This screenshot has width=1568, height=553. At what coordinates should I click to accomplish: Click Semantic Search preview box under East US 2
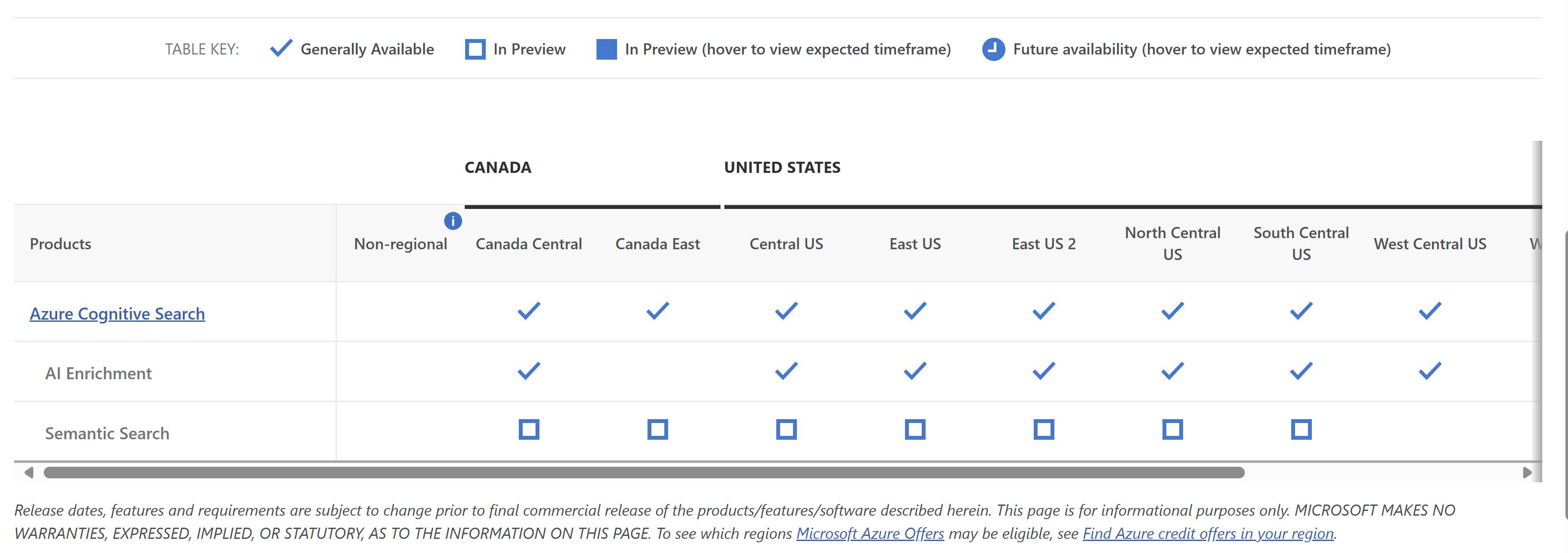pos(1043,429)
